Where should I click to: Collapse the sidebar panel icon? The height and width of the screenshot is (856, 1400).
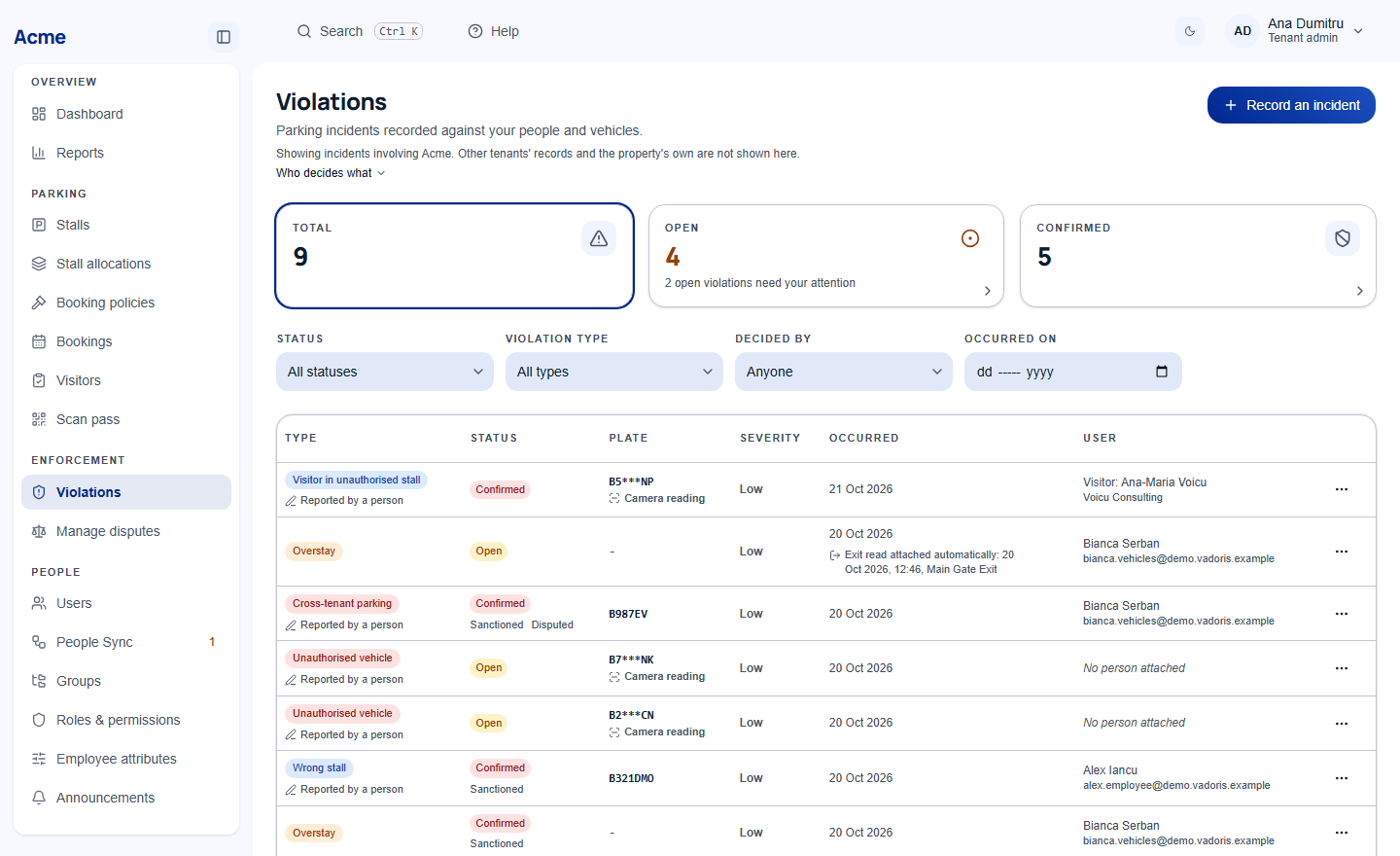coord(224,37)
